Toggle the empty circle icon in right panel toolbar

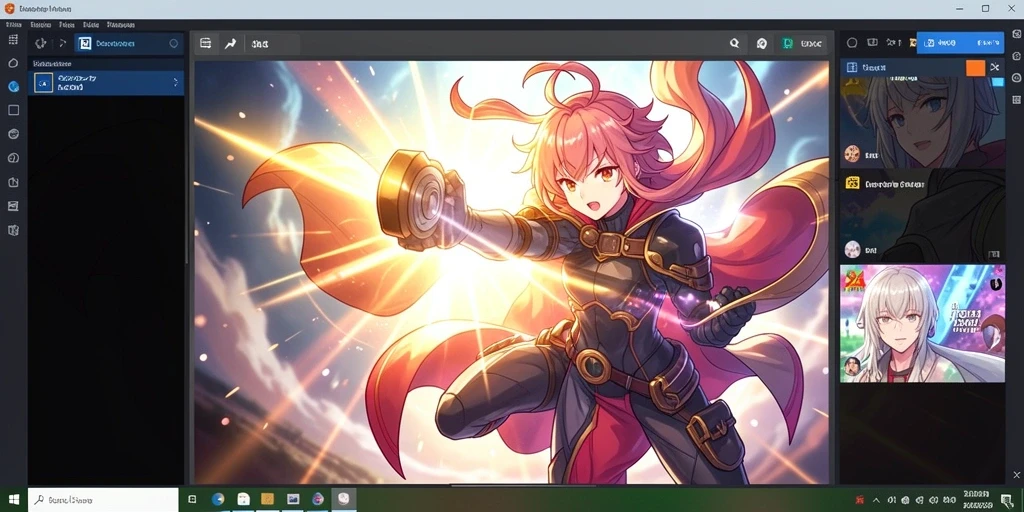coord(852,43)
